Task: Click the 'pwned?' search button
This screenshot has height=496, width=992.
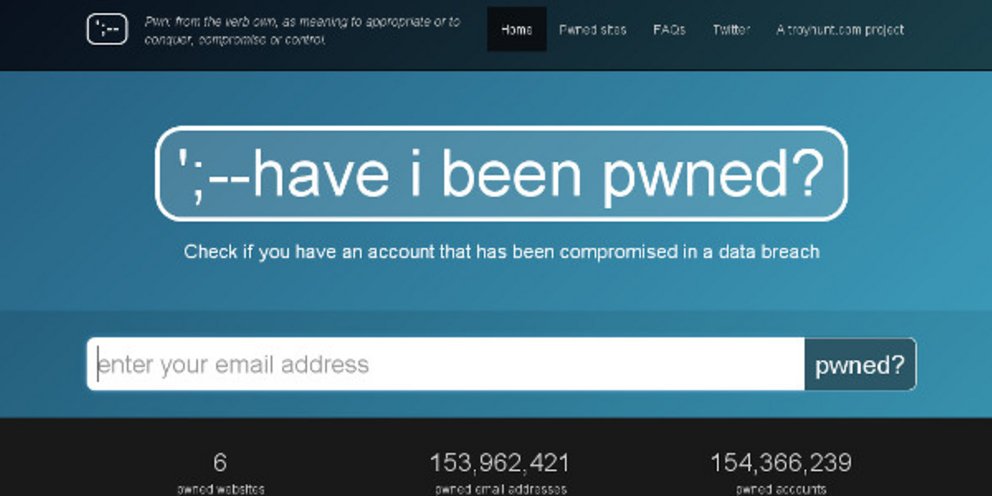Action: 860,364
